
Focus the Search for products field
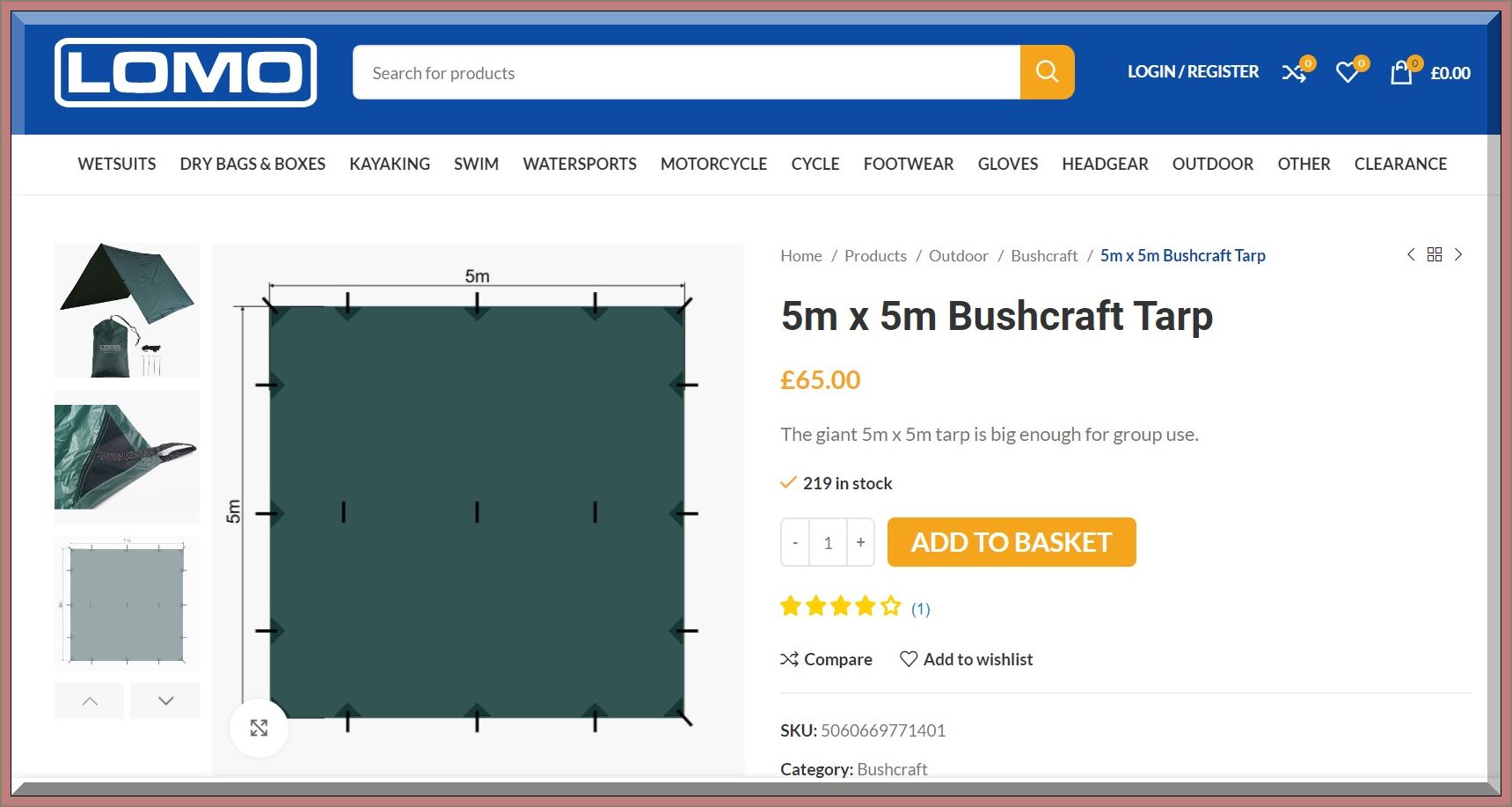[x=686, y=73]
